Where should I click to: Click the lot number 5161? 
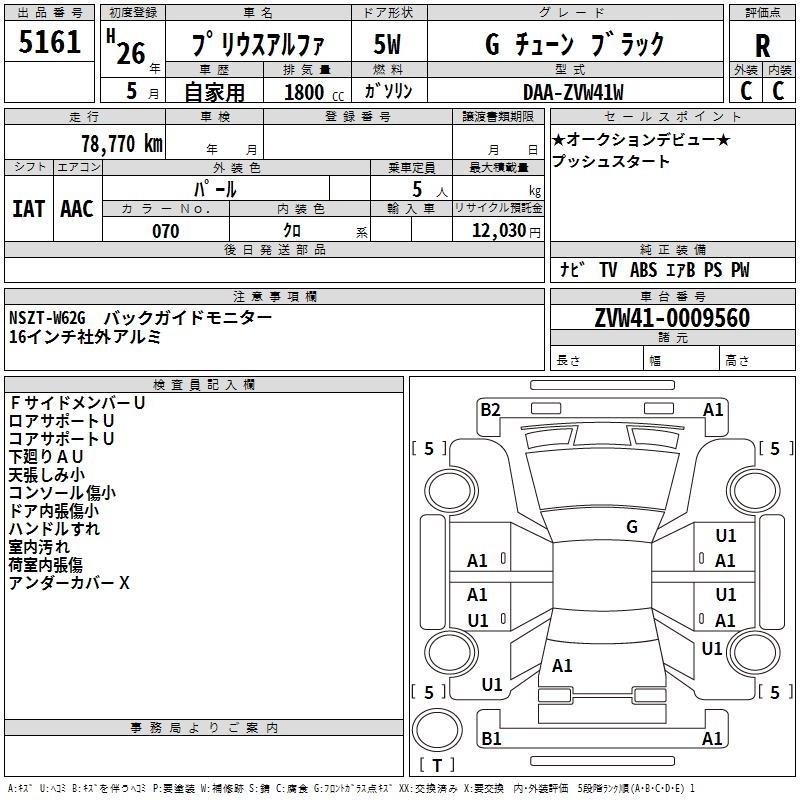tap(49, 42)
